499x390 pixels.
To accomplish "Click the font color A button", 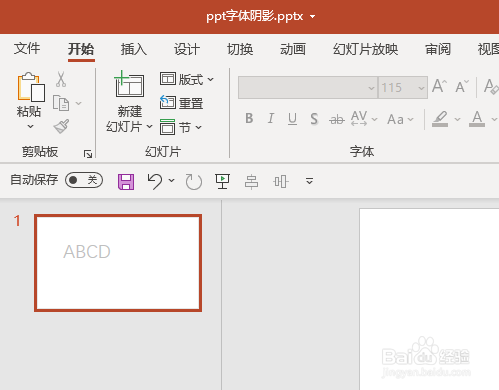I will pyautogui.click(x=477, y=119).
